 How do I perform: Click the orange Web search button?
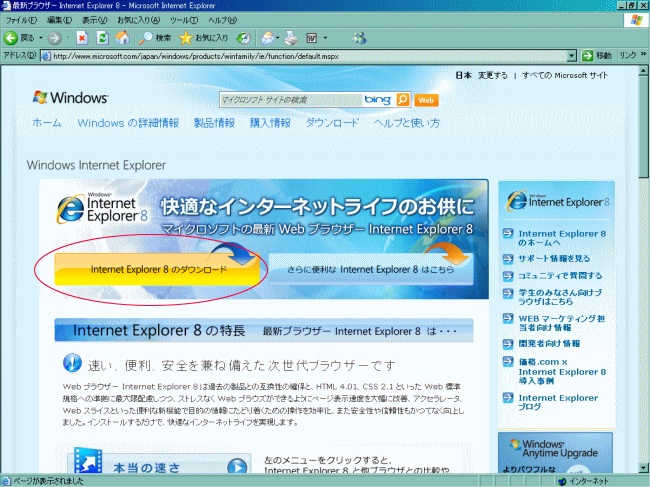pyautogui.click(x=426, y=100)
